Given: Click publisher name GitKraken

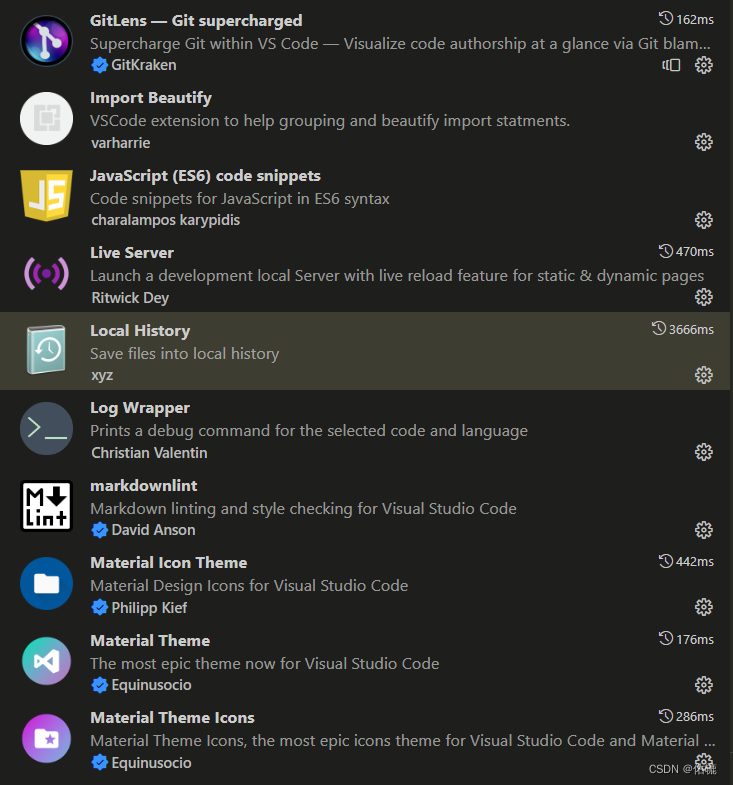Looking at the screenshot, I should coord(144,65).
